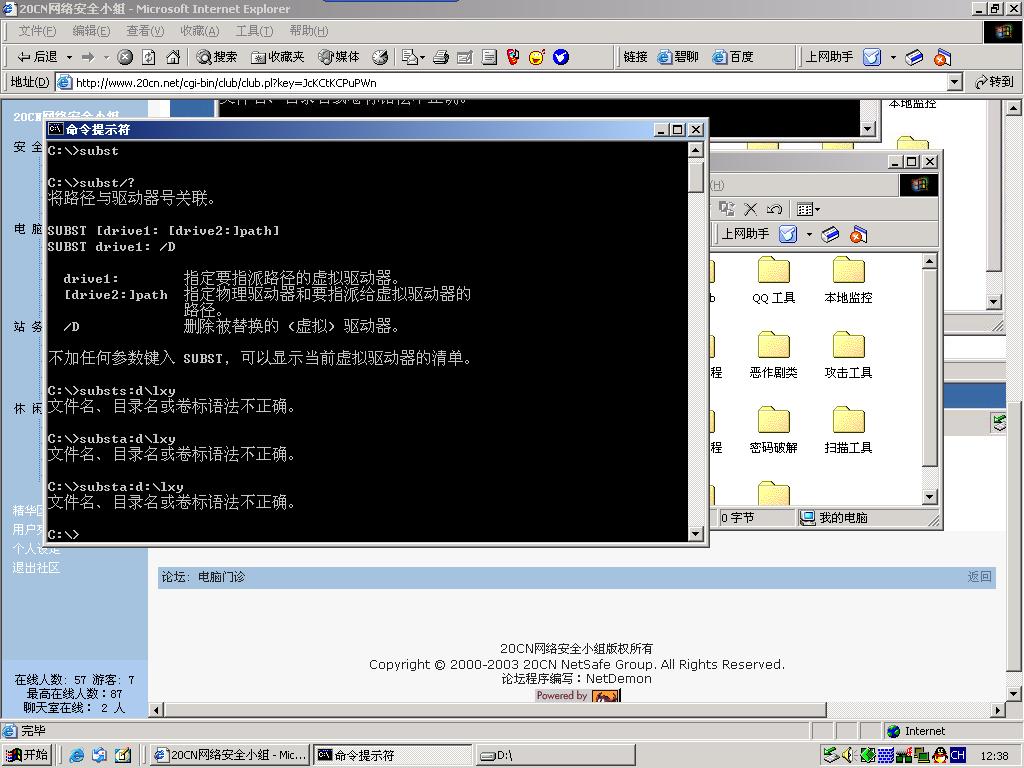Click the Print icon in IE toolbar
Image resolution: width=1024 pixels, height=768 pixels.
(x=441, y=57)
